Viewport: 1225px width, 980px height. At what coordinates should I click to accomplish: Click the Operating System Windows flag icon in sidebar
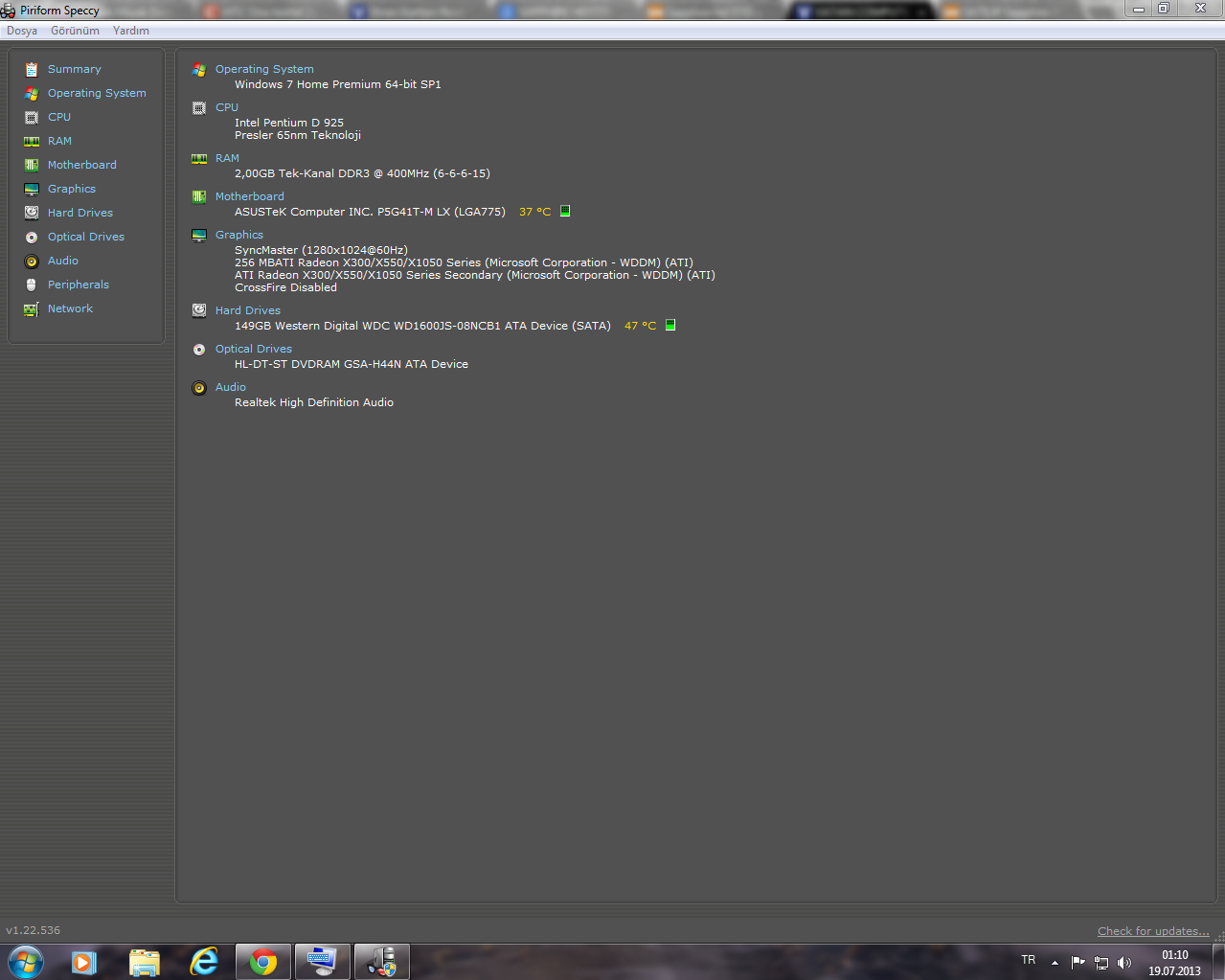[32, 93]
